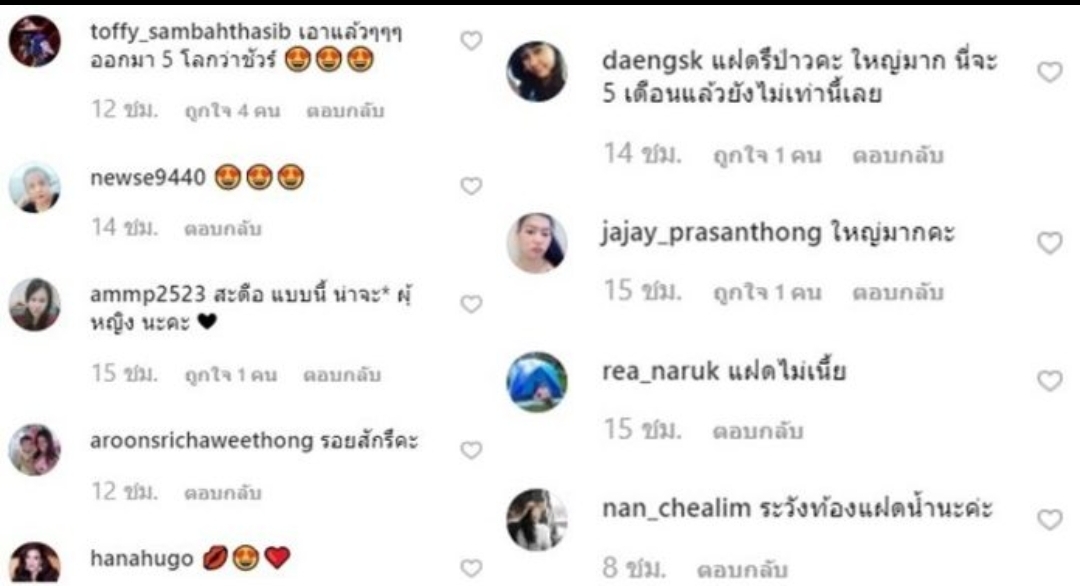Open username link ammp2523
1080x586 pixels.
pos(148,295)
